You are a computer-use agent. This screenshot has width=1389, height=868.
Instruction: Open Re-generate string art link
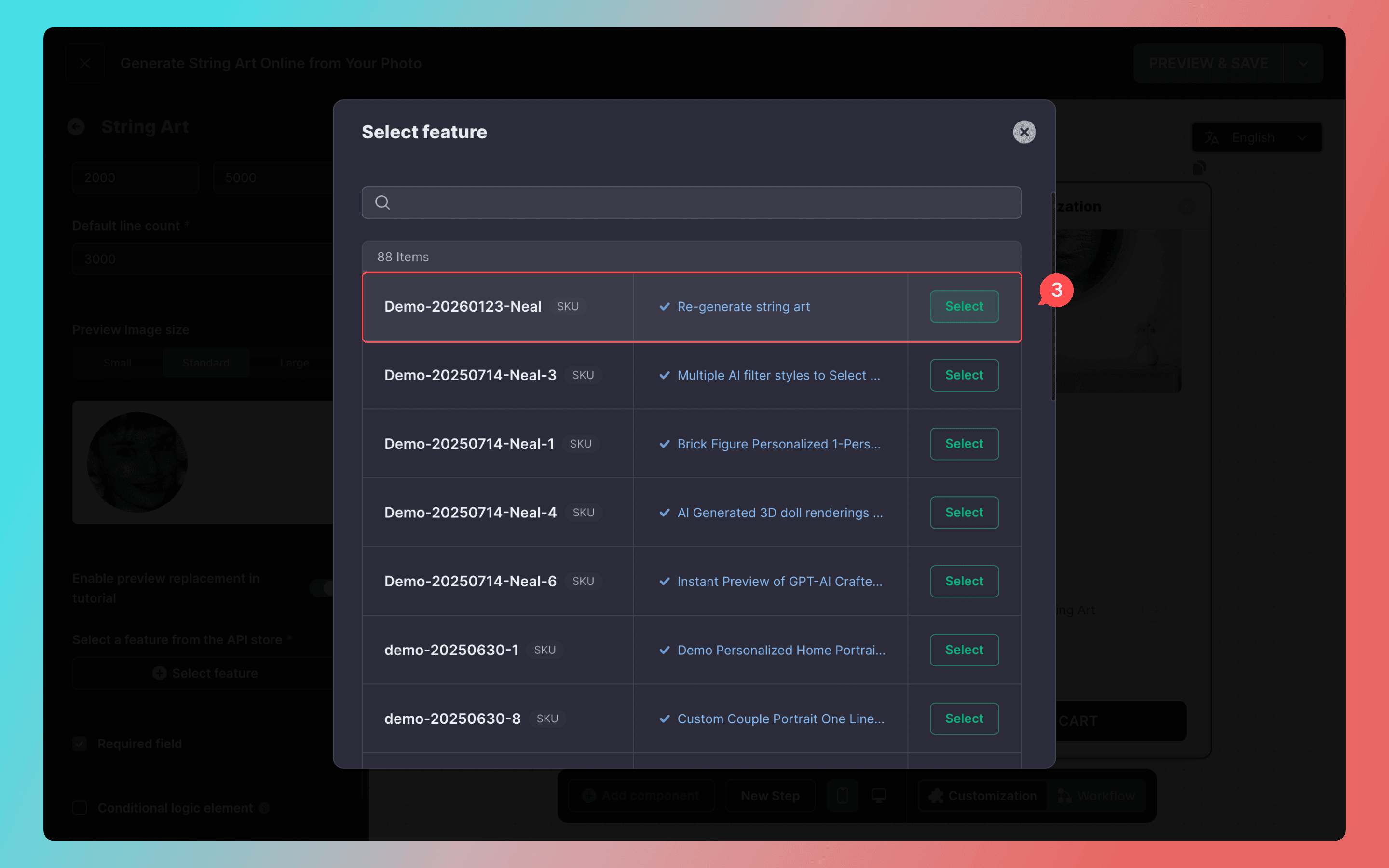click(743, 307)
